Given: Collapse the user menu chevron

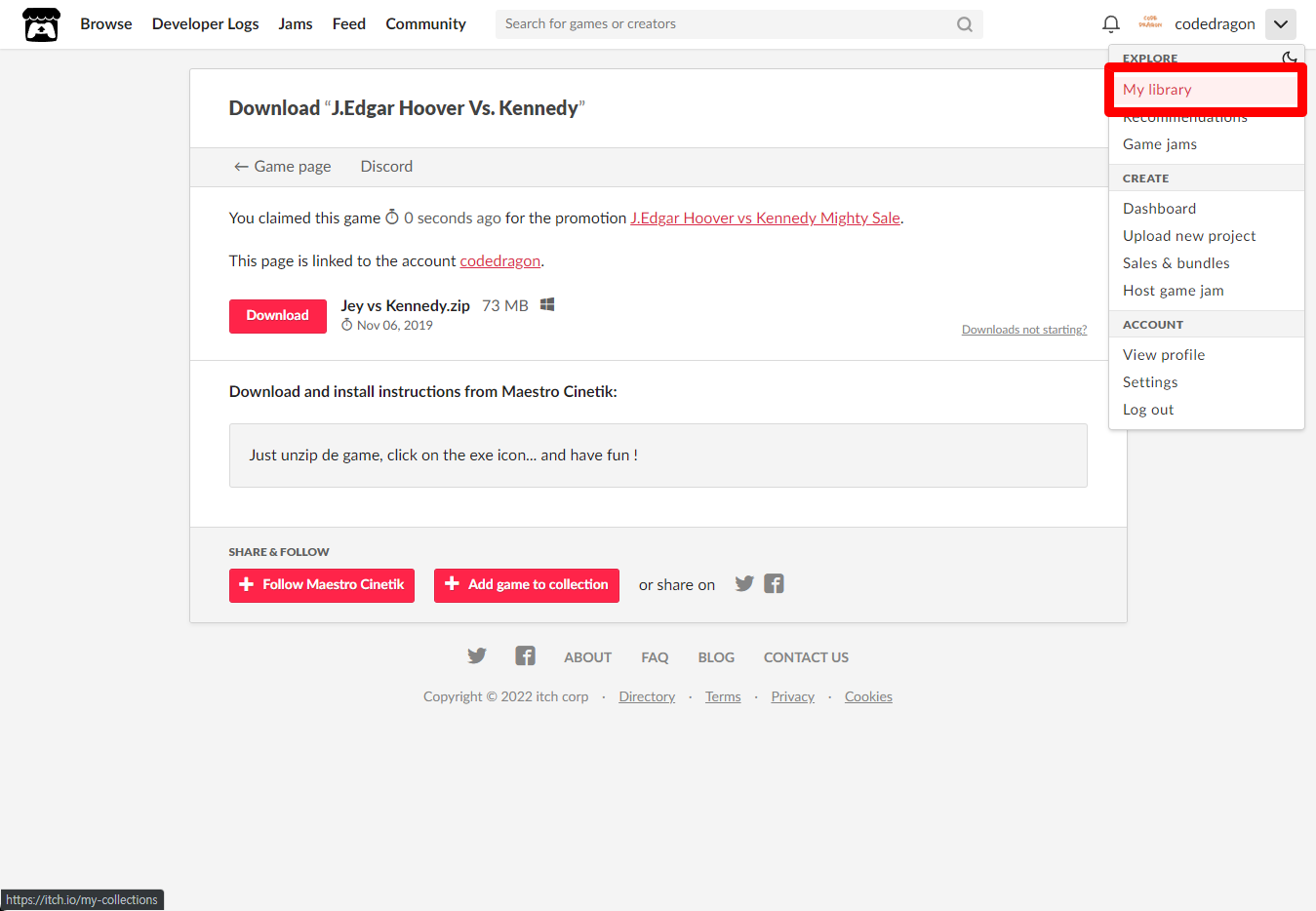Looking at the screenshot, I should click(1280, 24).
